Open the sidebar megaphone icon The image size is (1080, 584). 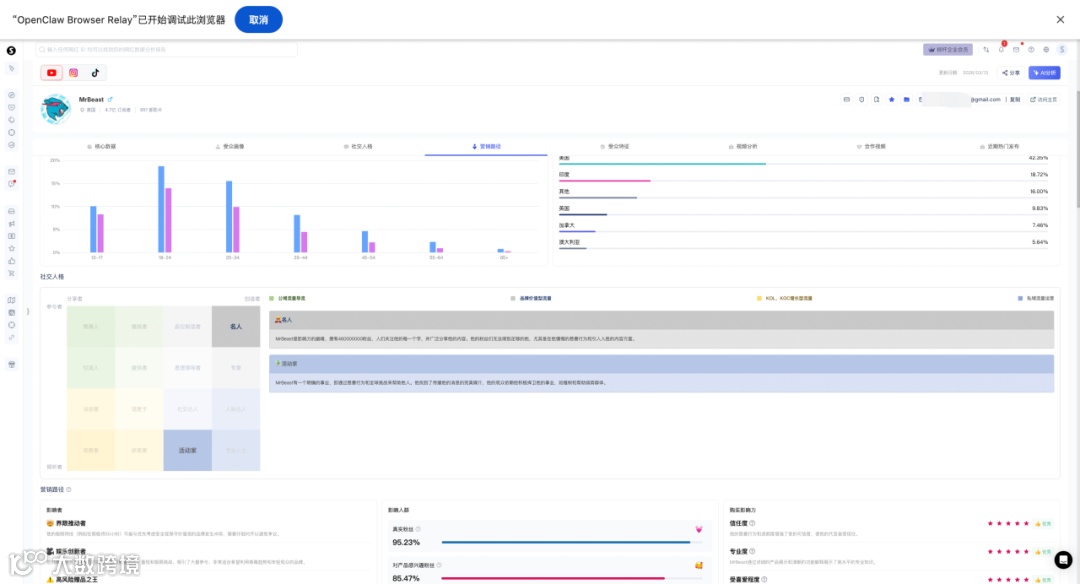pos(12,223)
